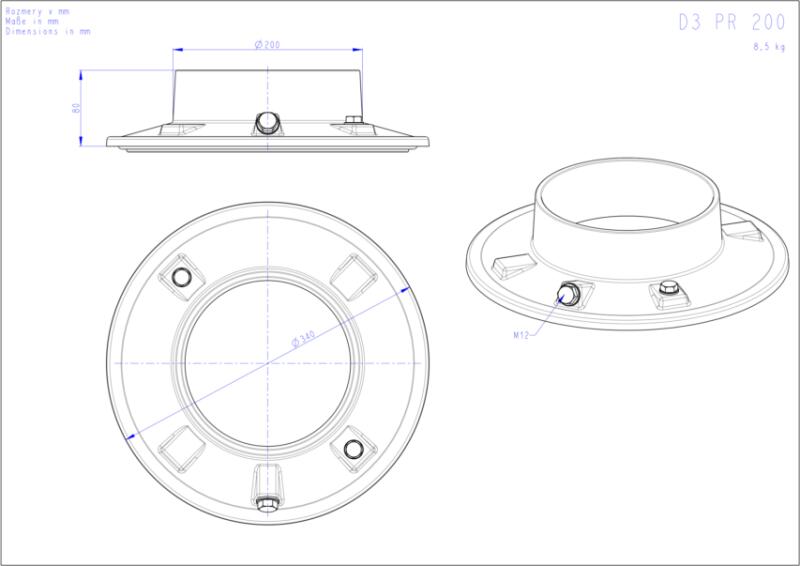
Task: Click the M12 callout label
Action: [x=520, y=336]
